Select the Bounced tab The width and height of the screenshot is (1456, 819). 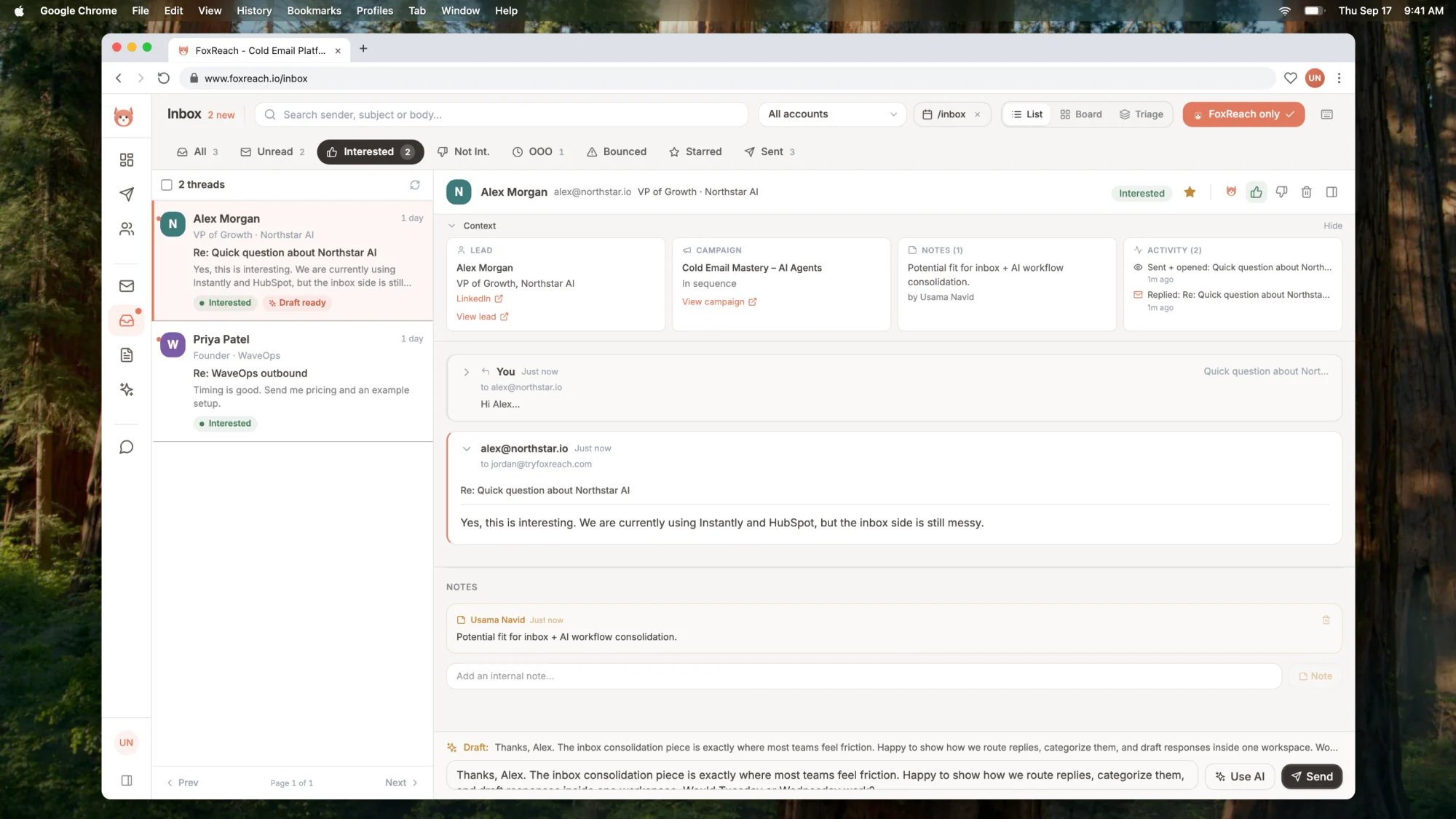617,151
